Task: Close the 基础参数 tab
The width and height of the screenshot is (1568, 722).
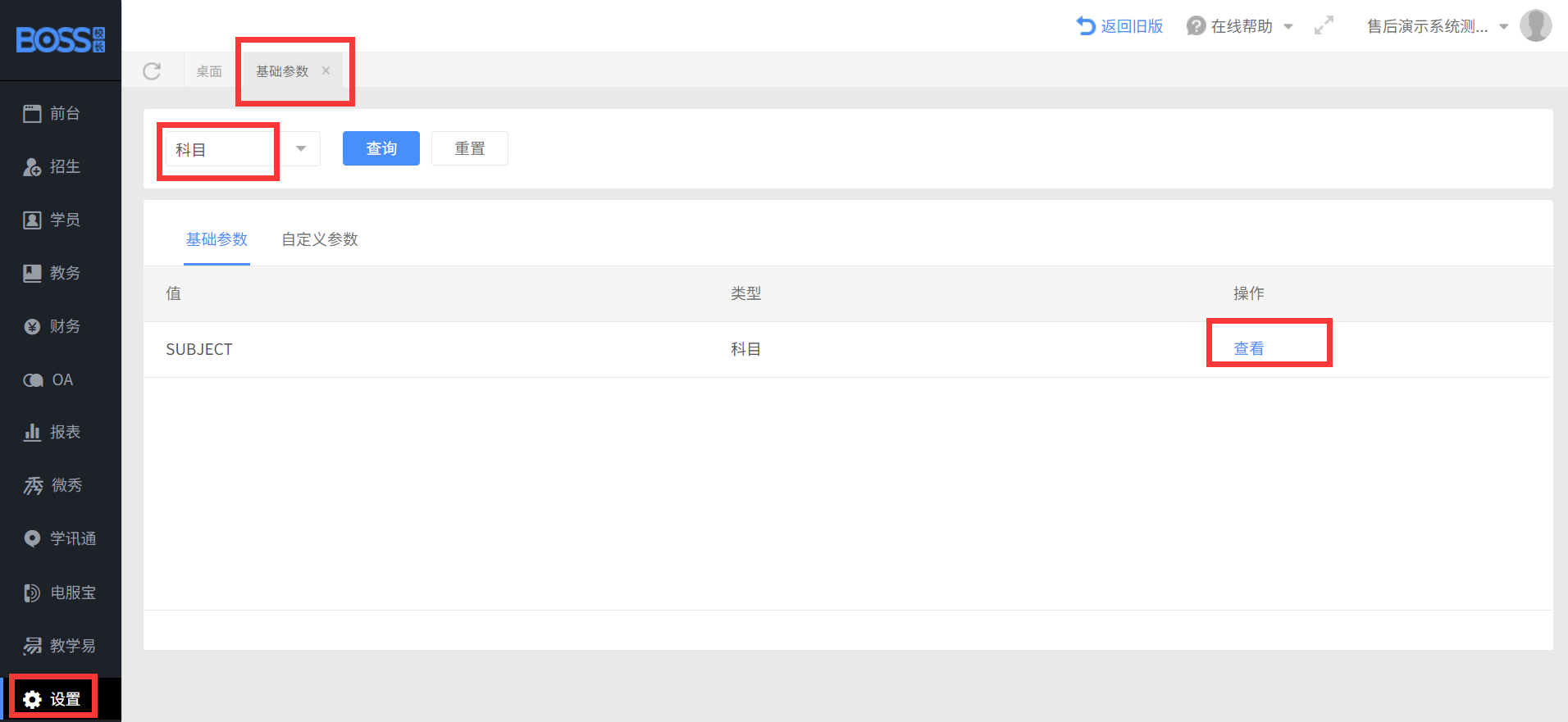Action: tap(326, 70)
